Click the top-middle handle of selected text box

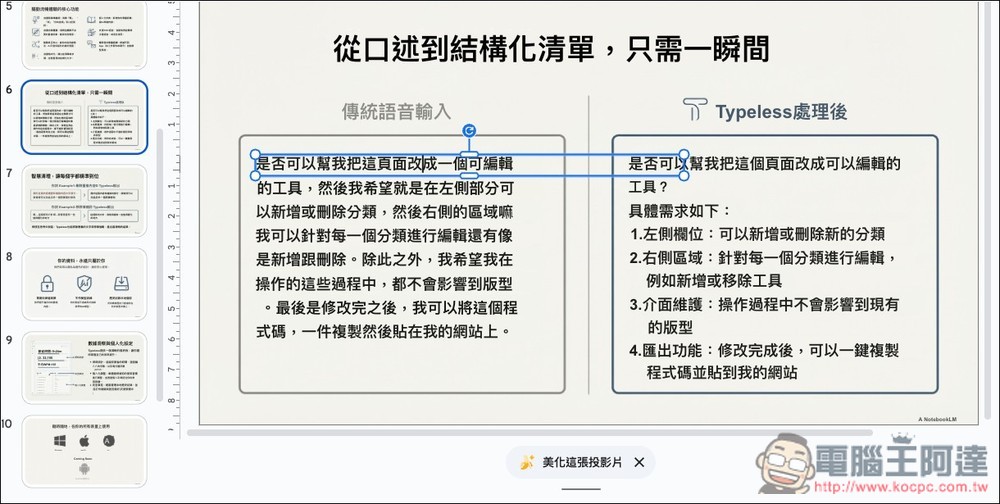coord(469,154)
